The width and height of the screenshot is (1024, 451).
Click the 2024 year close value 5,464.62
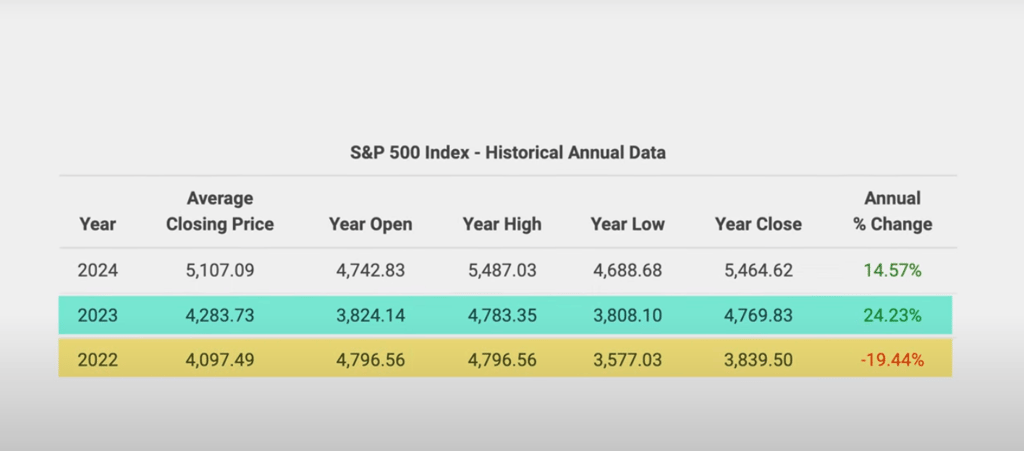point(758,270)
